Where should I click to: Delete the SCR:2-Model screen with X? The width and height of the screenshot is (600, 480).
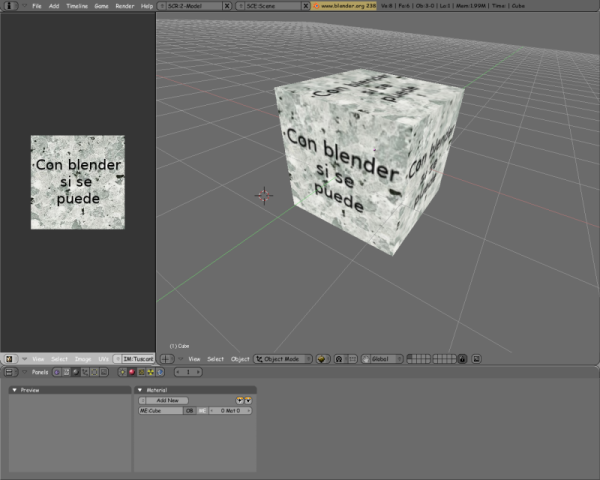click(x=227, y=6)
